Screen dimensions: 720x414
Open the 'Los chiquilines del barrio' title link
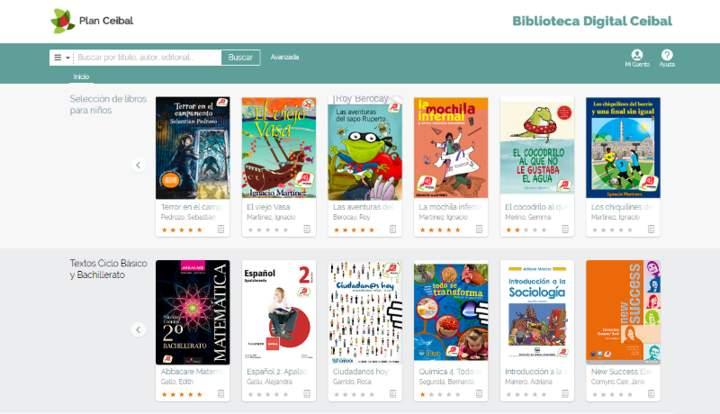coord(620,207)
